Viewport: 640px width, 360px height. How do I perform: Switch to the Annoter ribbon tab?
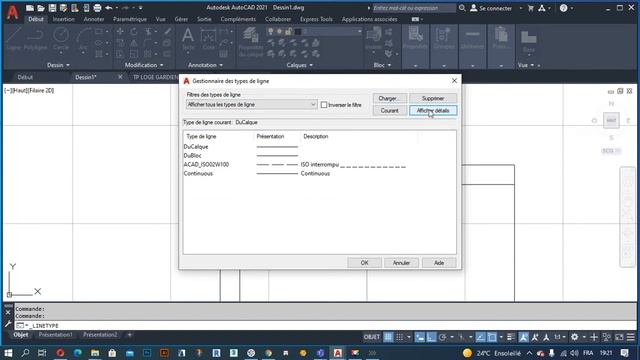coord(94,19)
